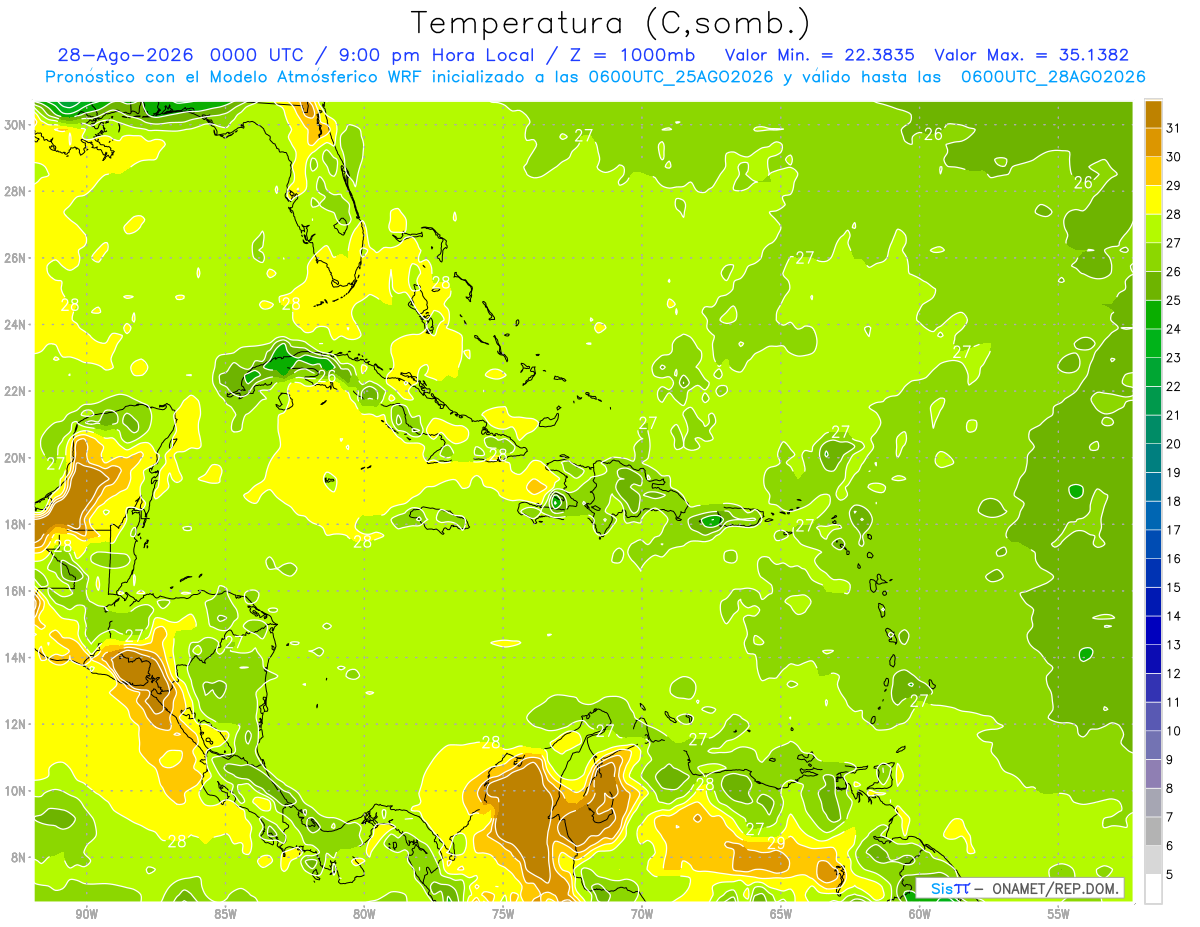This screenshot has height=927, width=1200.
Task: Click the '70W' longitude axis label
Action: (x=642, y=914)
